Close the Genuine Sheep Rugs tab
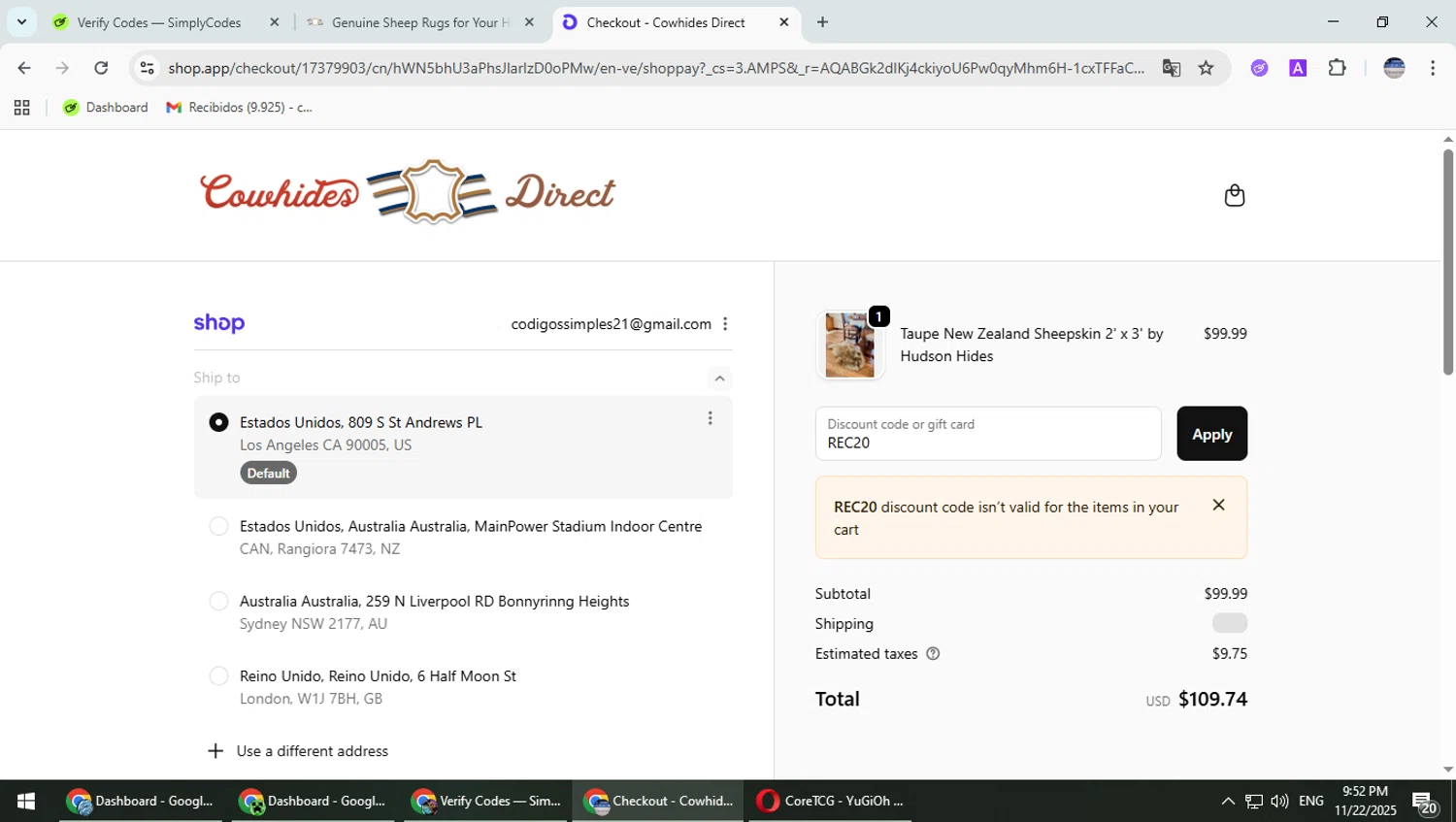 (529, 22)
